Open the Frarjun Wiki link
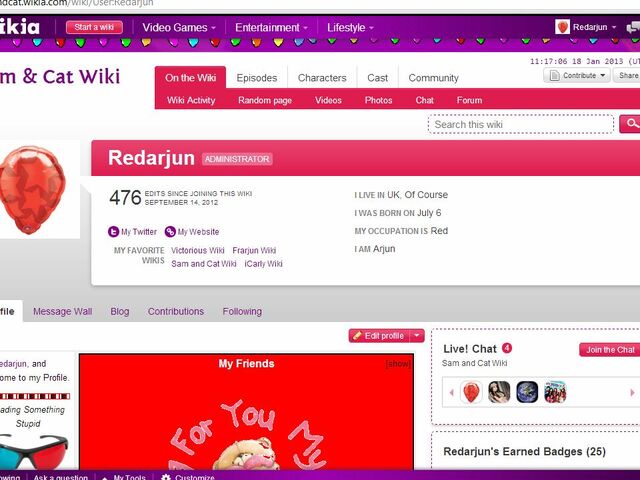 click(x=254, y=250)
